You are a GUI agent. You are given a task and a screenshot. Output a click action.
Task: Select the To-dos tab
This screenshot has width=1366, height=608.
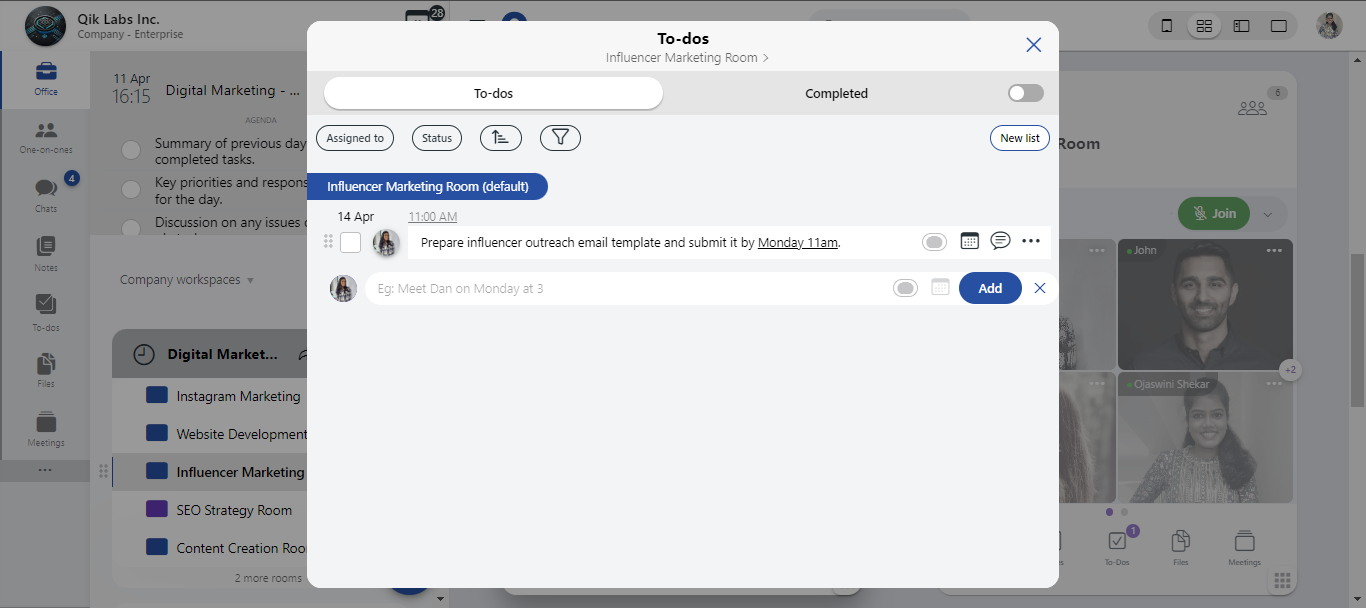tap(493, 93)
